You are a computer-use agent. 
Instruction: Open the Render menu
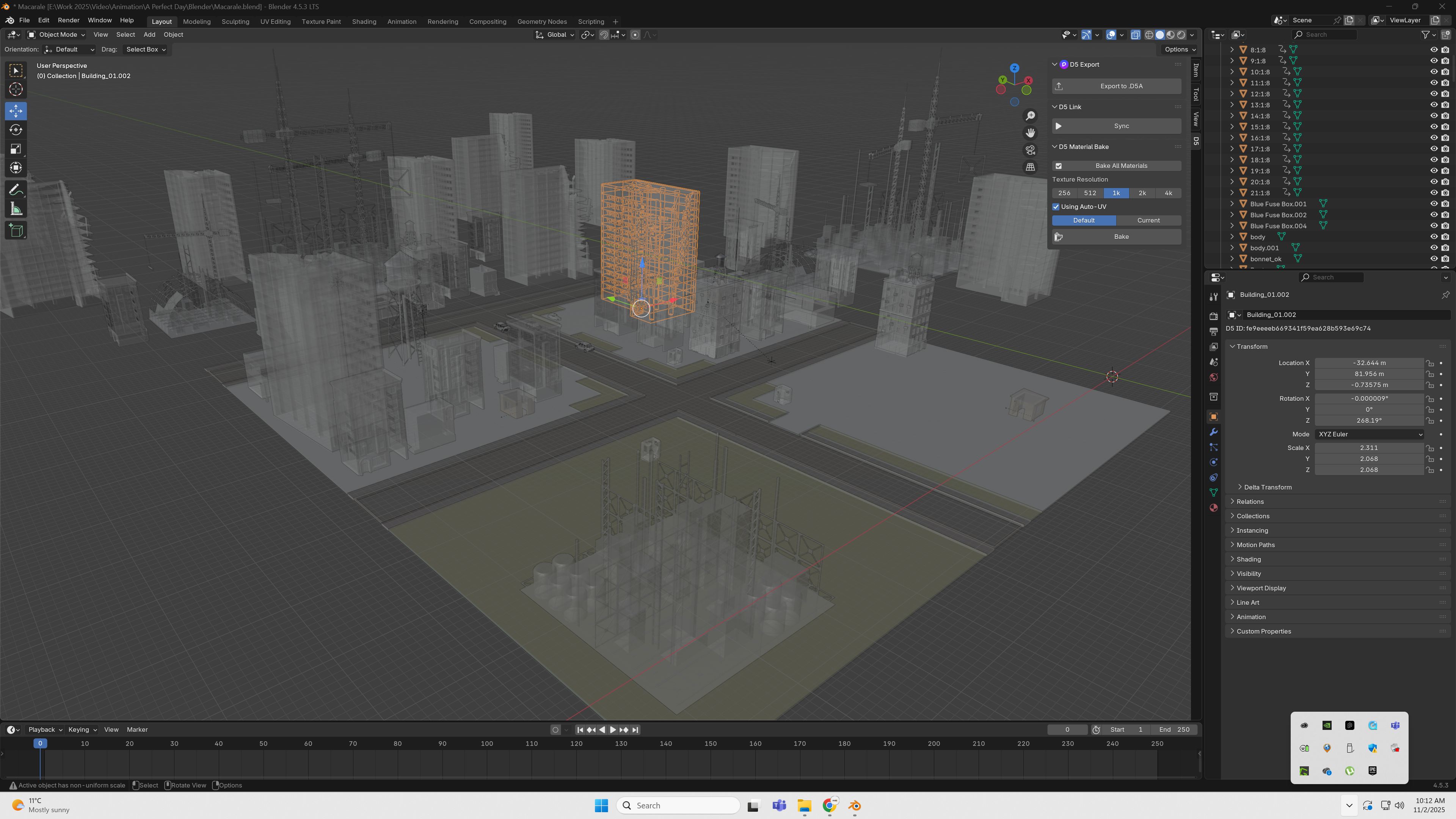point(68,20)
